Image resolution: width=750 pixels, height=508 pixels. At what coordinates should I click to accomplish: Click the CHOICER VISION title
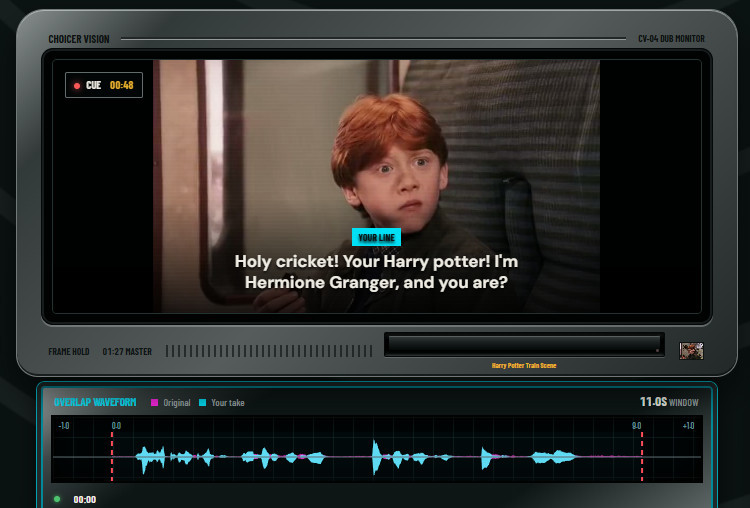coord(79,39)
